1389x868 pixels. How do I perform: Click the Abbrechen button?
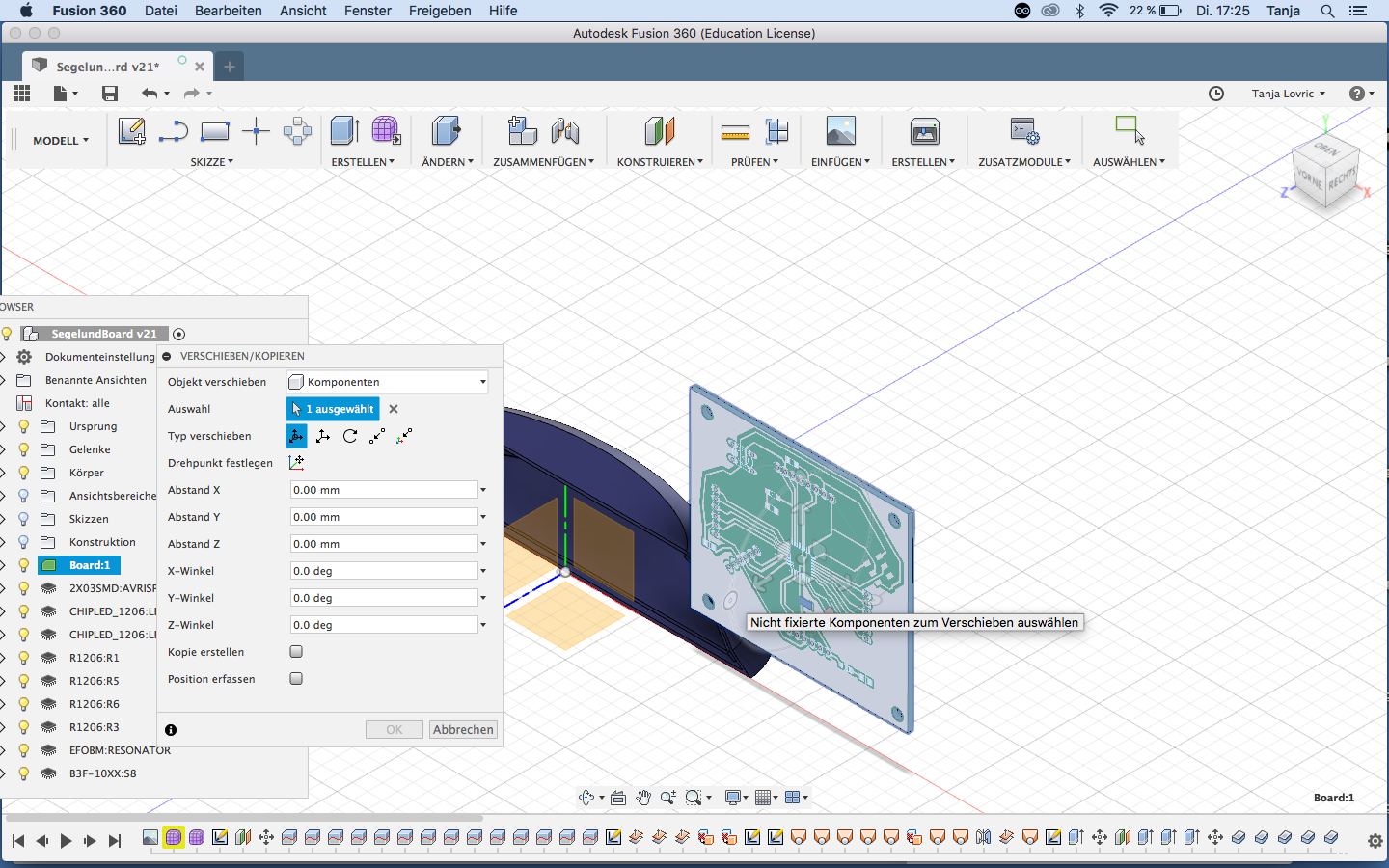click(463, 730)
